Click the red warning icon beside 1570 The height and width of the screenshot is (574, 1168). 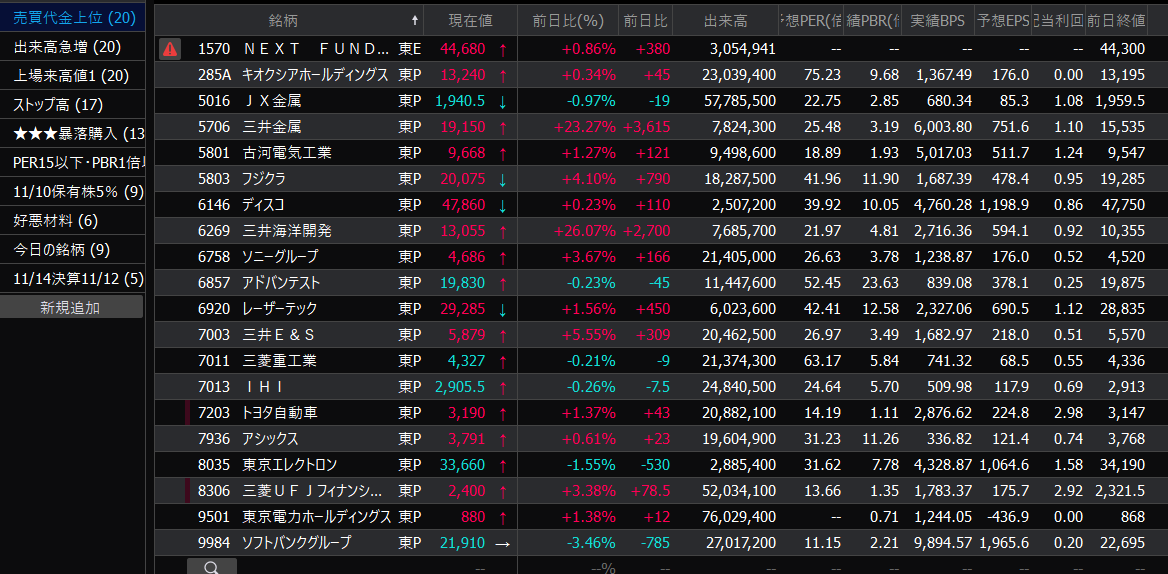coord(170,48)
